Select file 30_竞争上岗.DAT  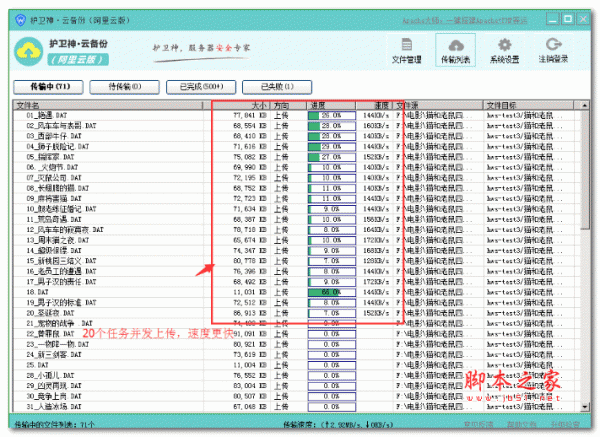54,396
